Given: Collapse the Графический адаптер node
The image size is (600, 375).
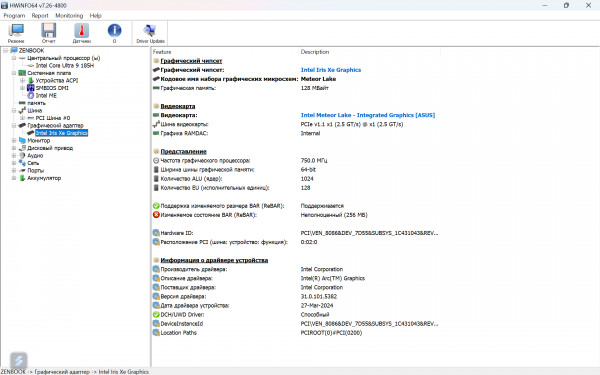Looking at the screenshot, I should pos(14,126).
